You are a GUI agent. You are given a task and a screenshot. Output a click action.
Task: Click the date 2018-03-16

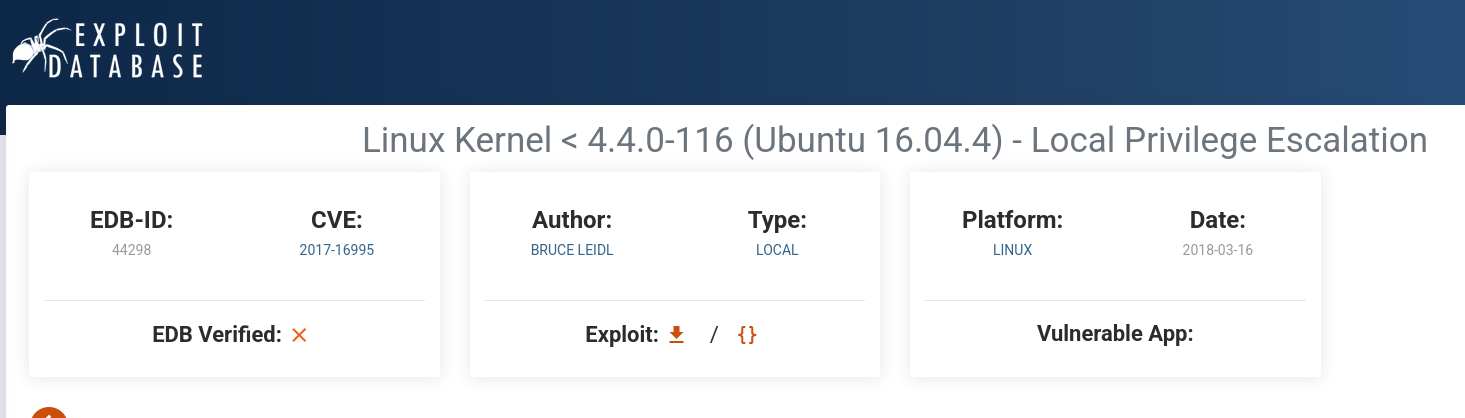1217,250
